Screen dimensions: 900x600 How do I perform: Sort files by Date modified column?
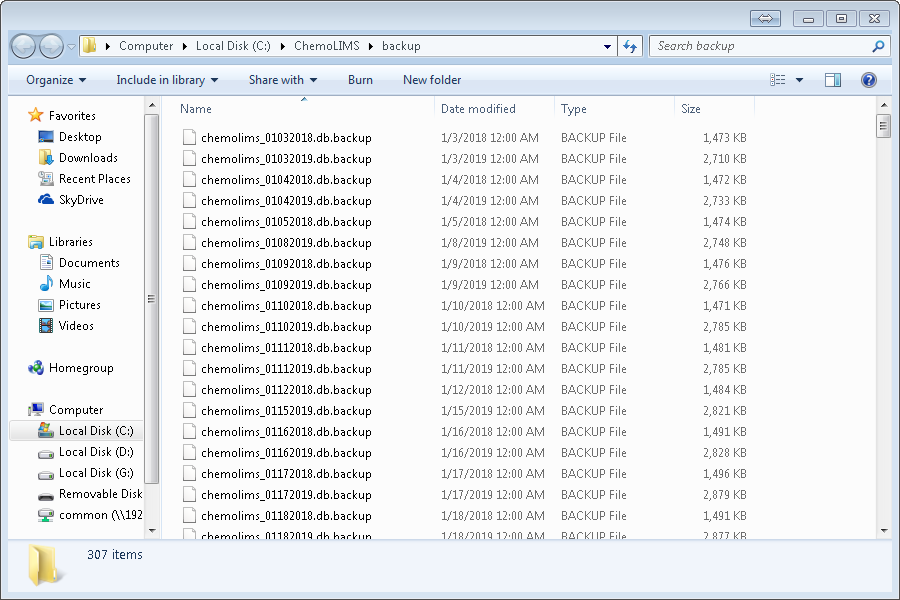coord(479,109)
